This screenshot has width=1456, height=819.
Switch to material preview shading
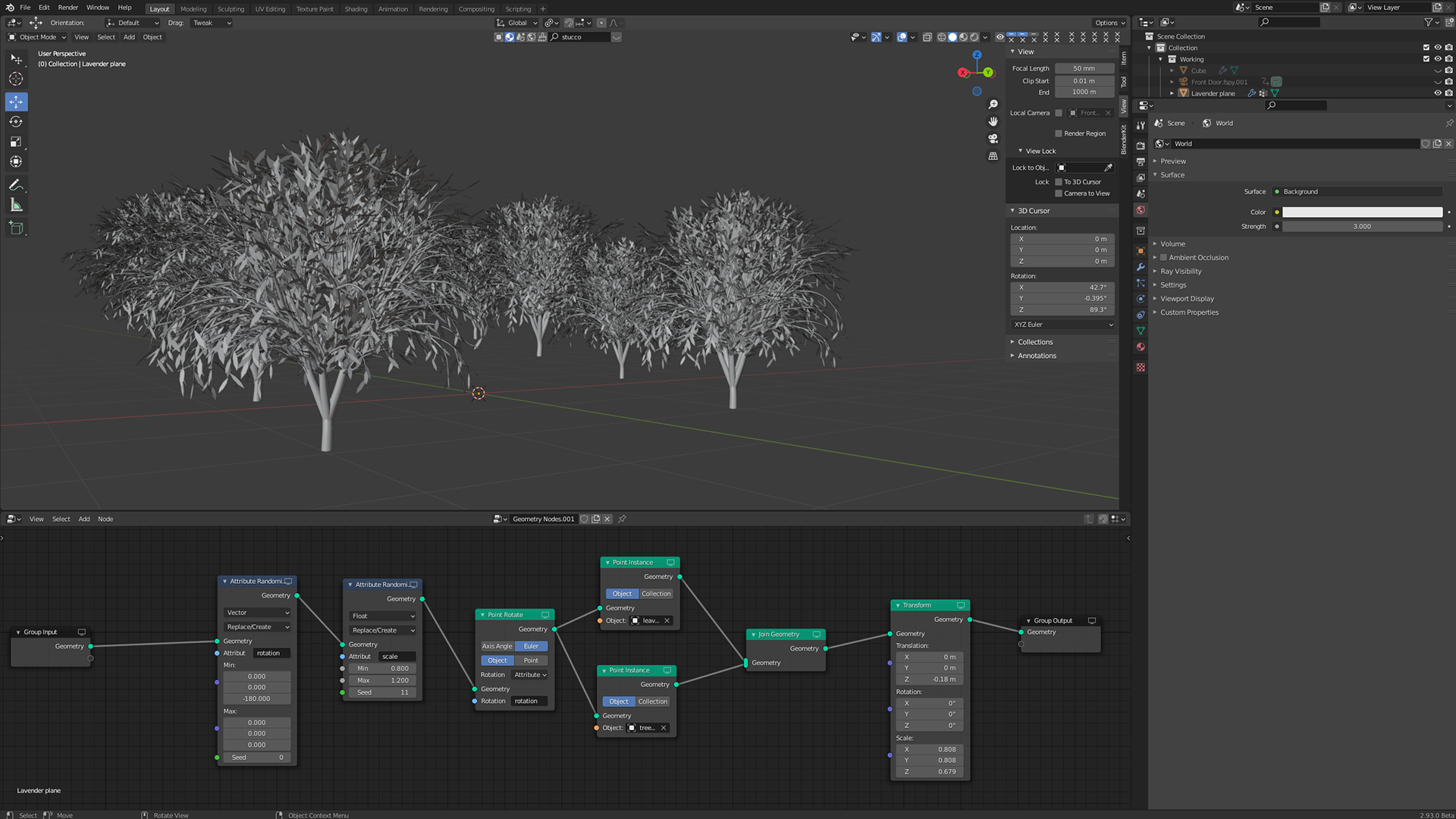(963, 37)
